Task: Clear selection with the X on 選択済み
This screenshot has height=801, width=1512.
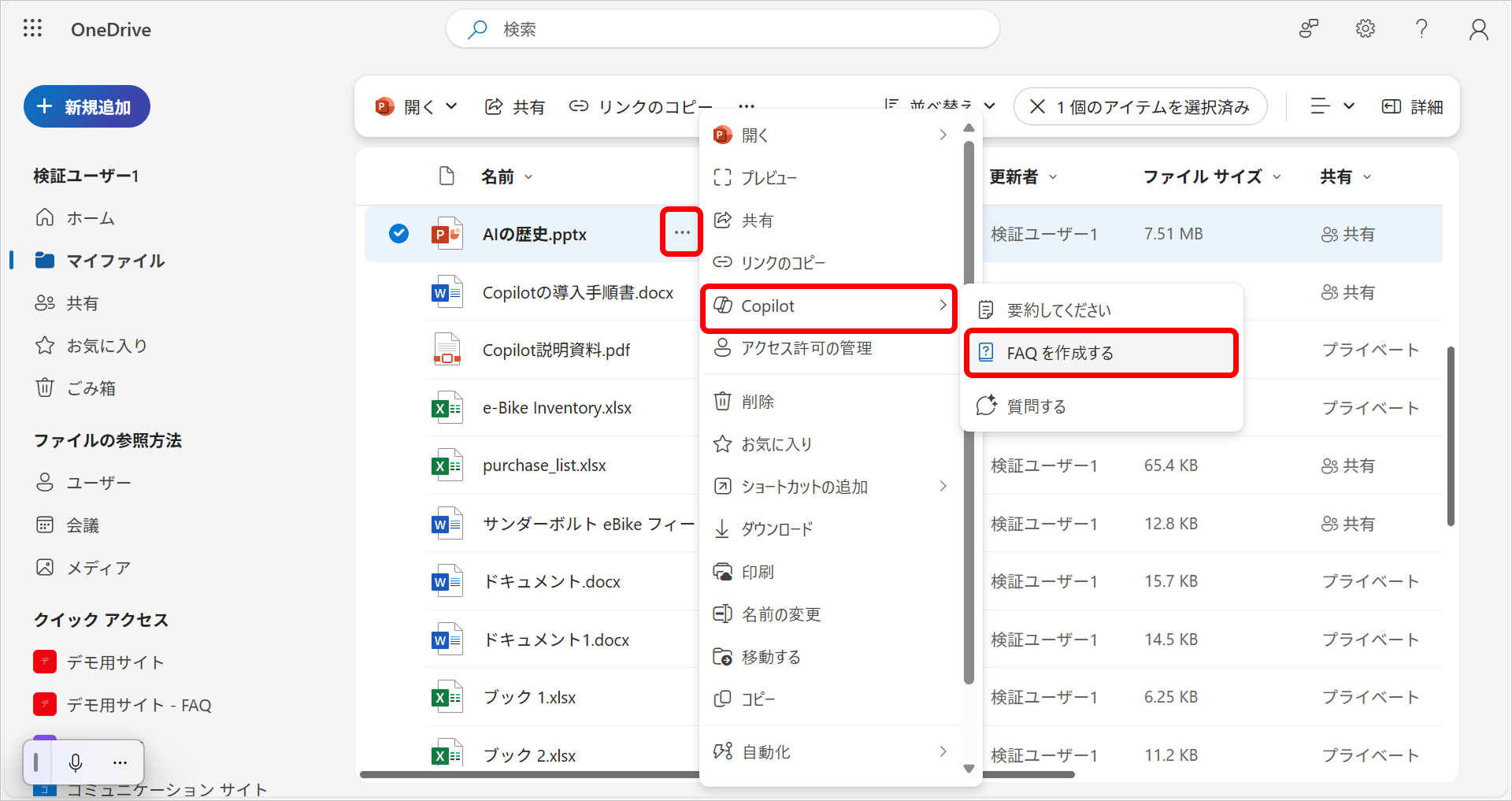Action: tap(1037, 107)
